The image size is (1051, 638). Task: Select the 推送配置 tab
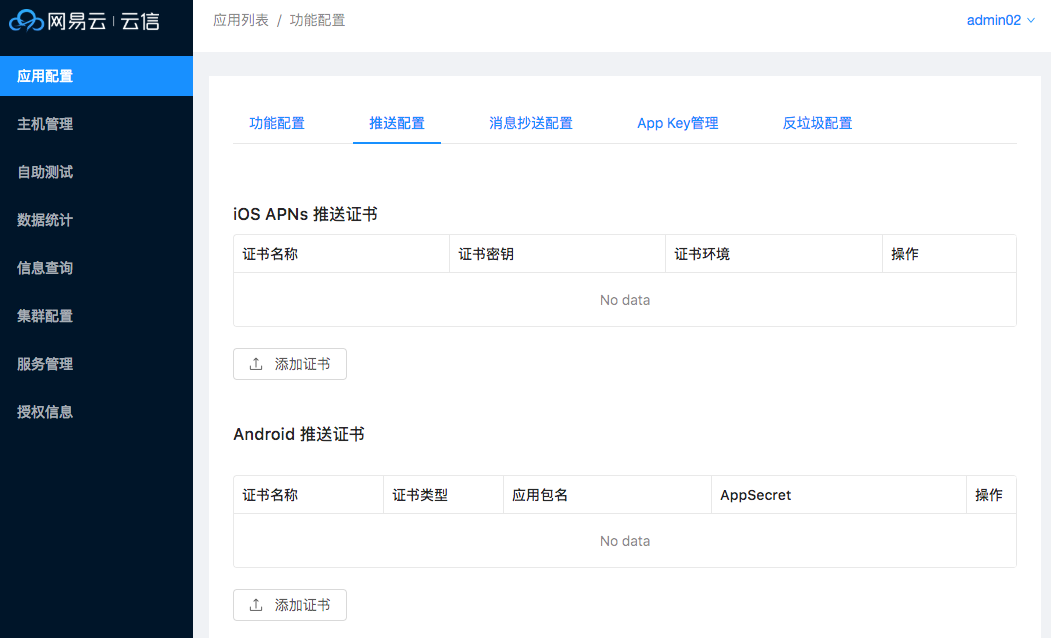(x=397, y=123)
